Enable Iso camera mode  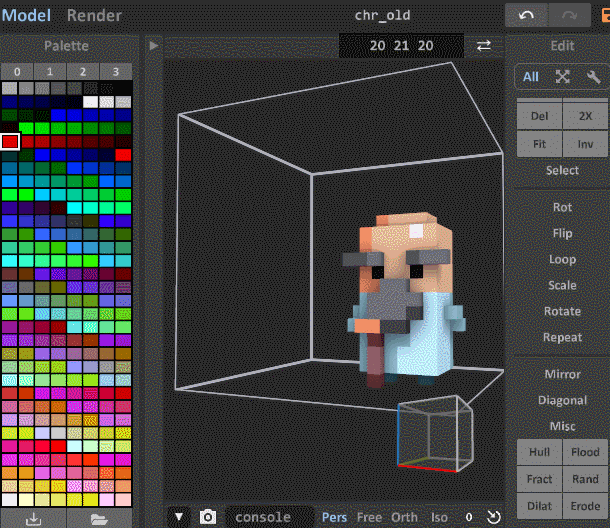click(x=439, y=517)
